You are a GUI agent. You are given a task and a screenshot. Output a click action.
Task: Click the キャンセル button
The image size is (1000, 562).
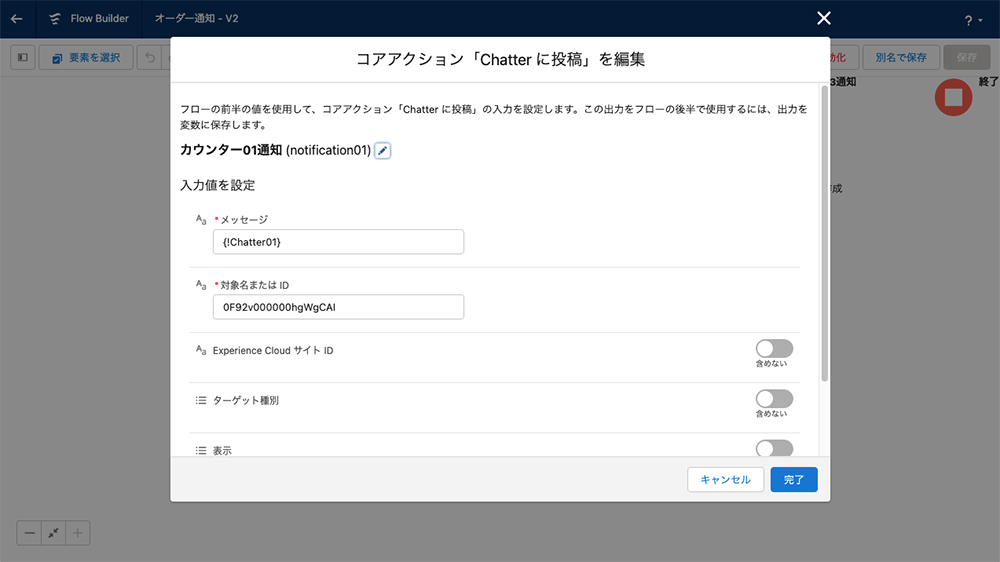(x=725, y=480)
